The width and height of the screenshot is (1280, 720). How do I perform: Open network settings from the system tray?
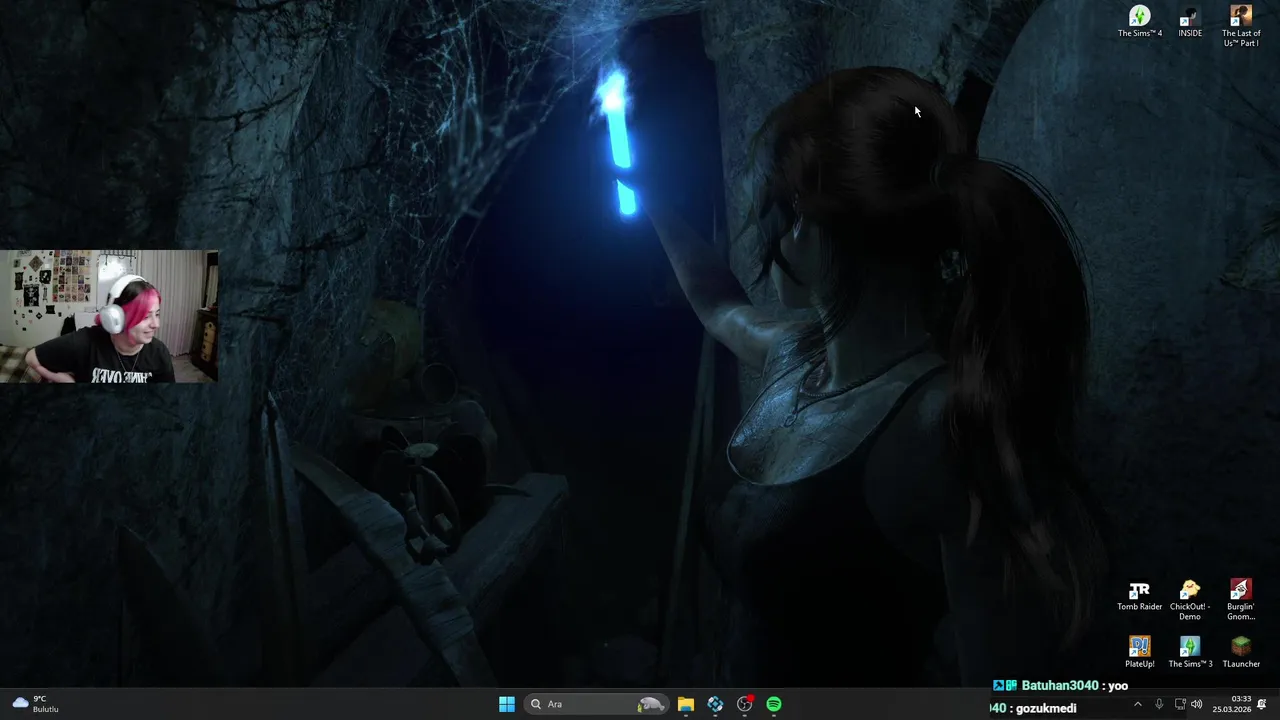tap(1180, 704)
